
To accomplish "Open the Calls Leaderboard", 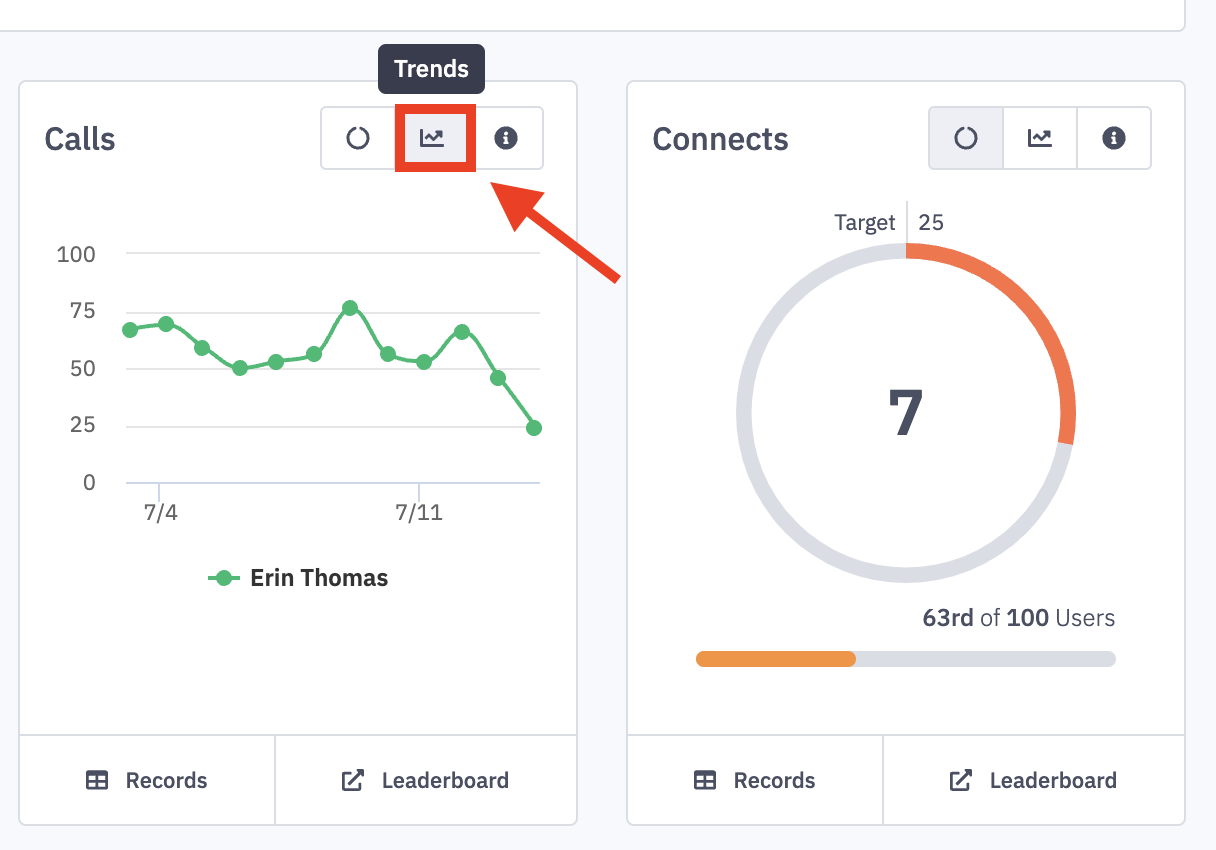I will point(426,781).
